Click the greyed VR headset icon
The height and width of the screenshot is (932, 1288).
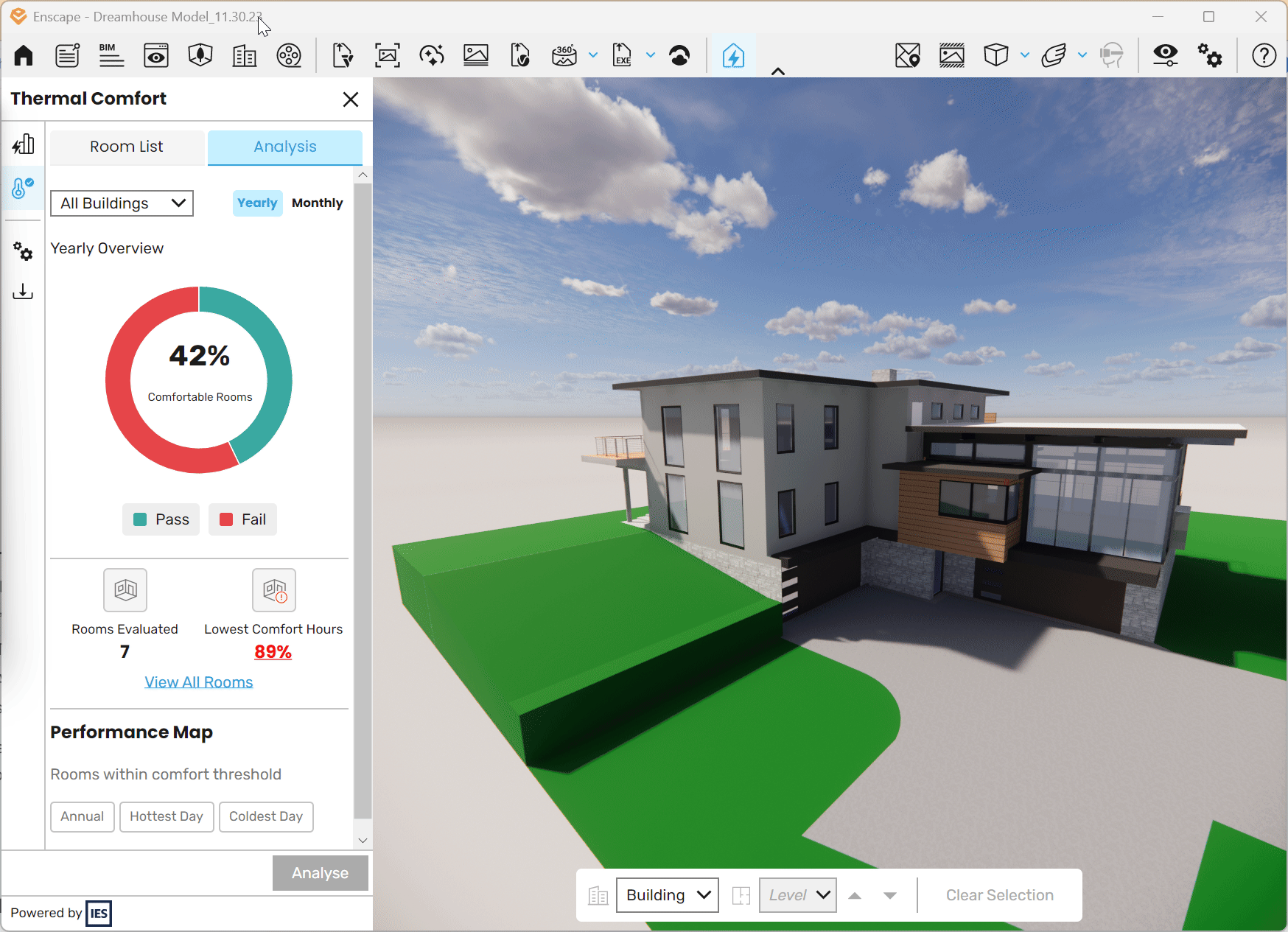point(1111,55)
